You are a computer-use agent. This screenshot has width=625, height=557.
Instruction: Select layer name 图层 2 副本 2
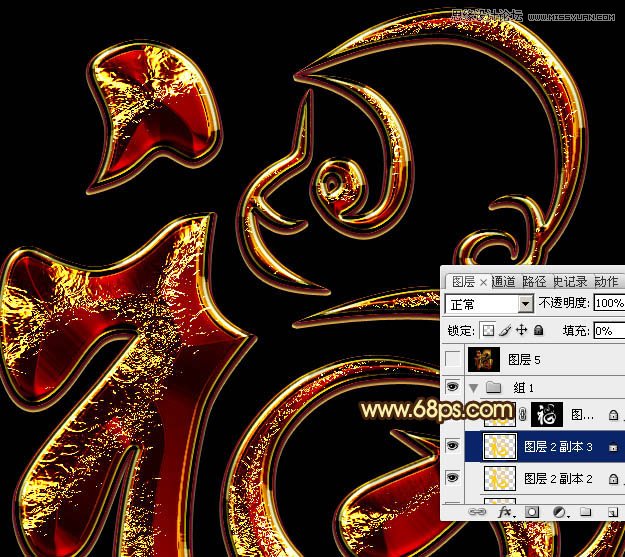(558, 478)
